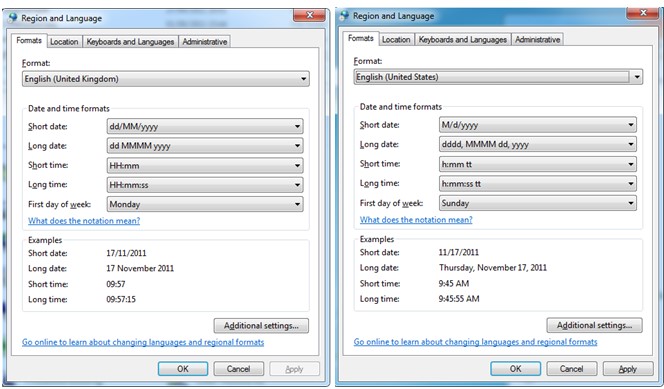Click the globe icon in right dialog title bar

pos(345,16)
